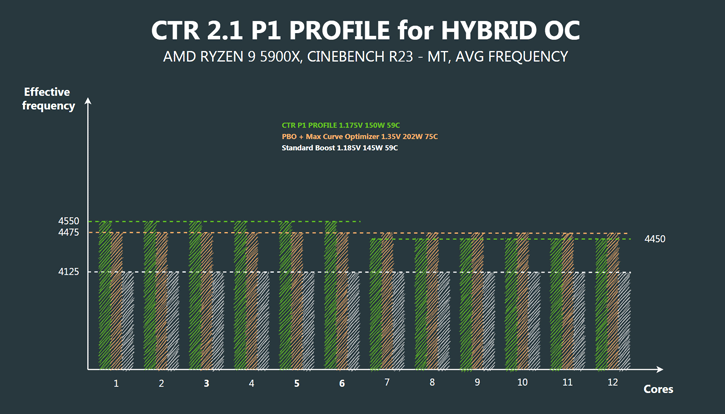
Task: Click the y-axis value 4475
Action: point(68,232)
